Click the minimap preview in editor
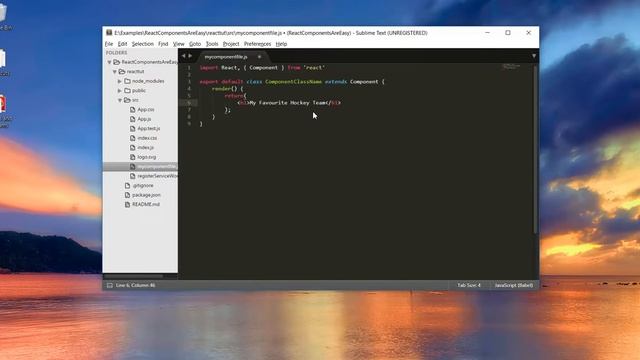Screen dimensions: 640x360 (x=511, y=67)
